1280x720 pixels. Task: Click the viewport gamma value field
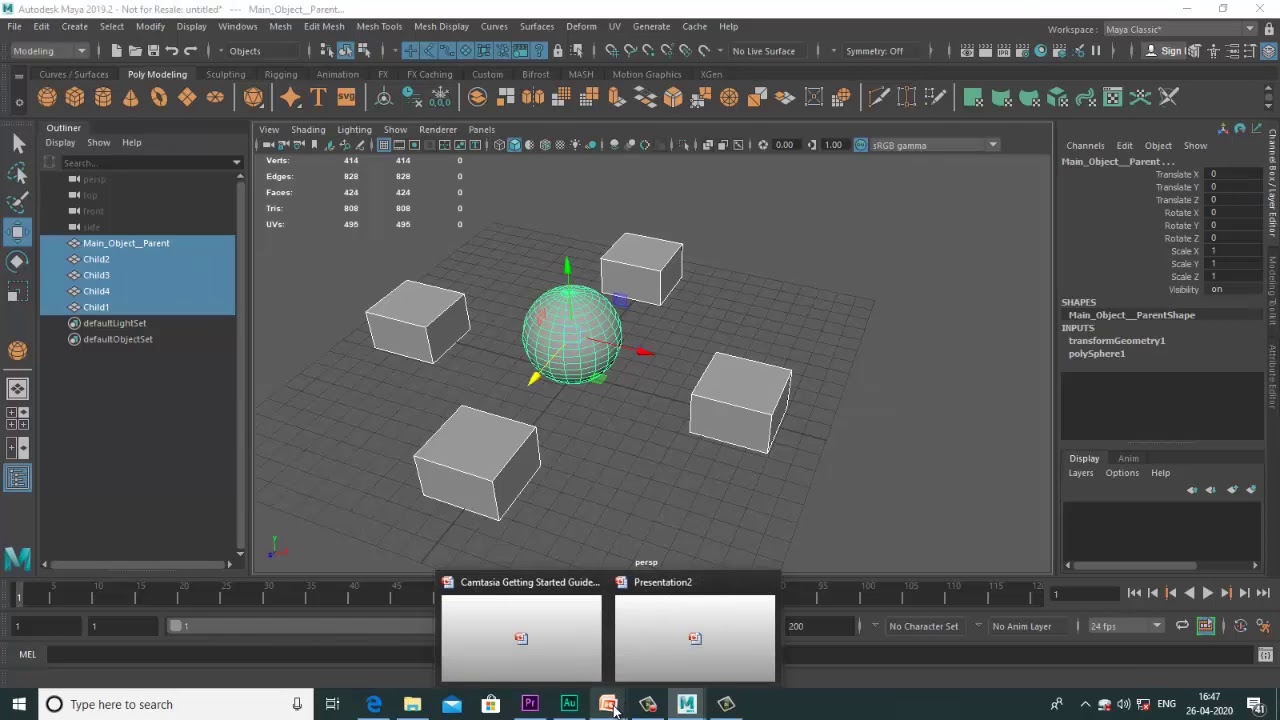click(x=835, y=145)
